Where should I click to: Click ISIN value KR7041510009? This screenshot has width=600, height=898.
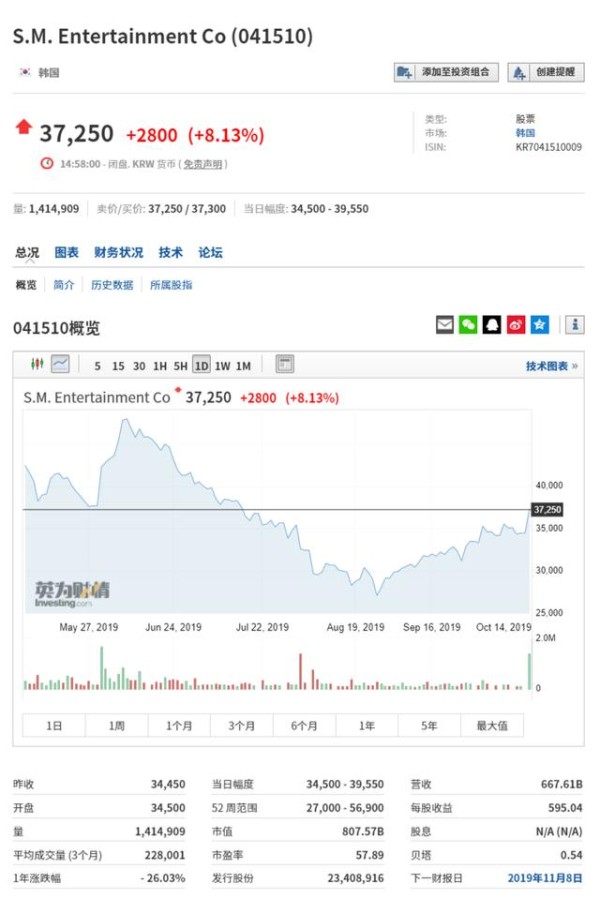(548, 147)
